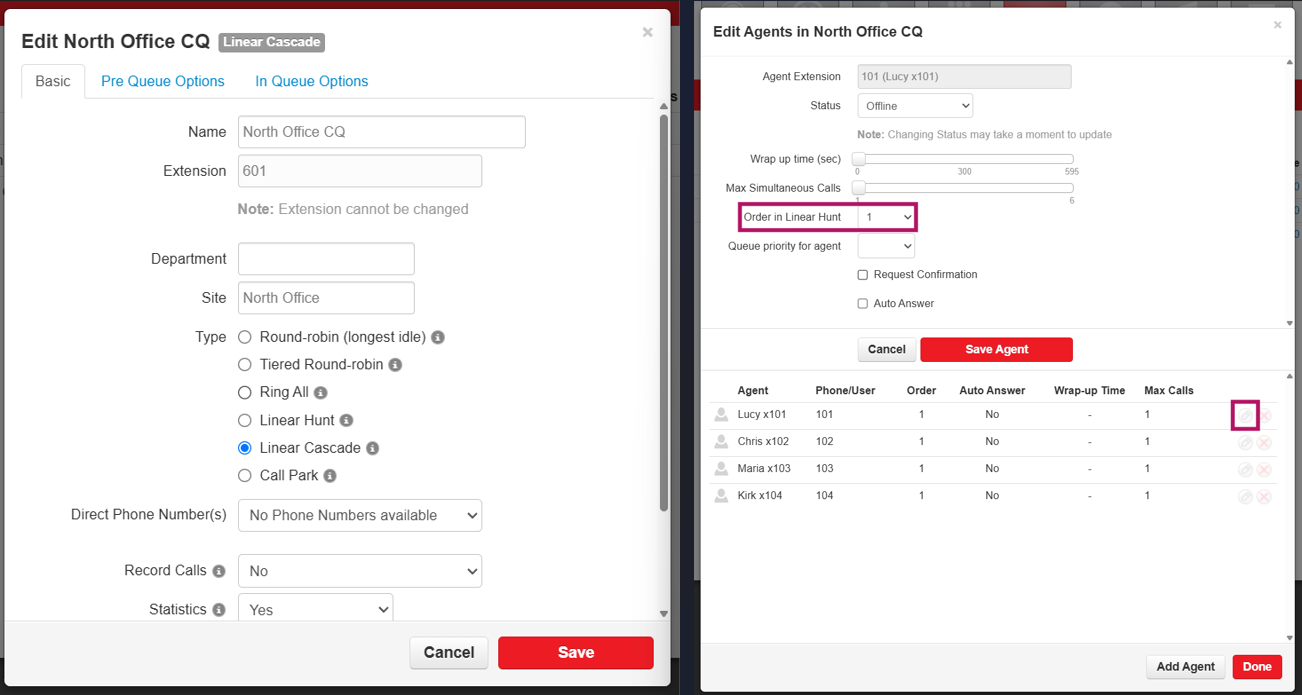Viewport: 1302px width, 695px height.
Task: Click the delete icon for Kirk x104
Action: 1264,496
